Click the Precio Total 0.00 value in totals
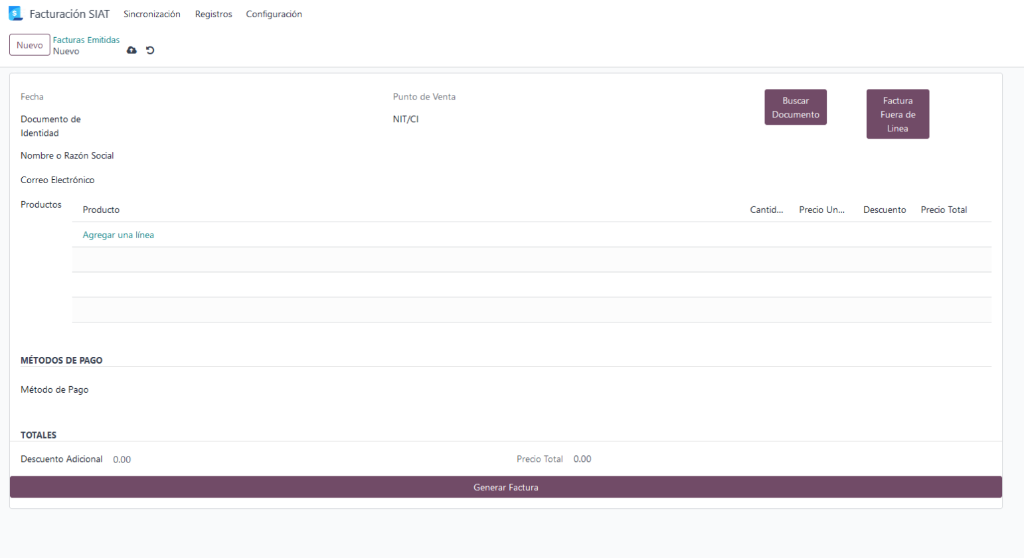Image resolution: width=1024 pixels, height=558 pixels. [x=583, y=459]
